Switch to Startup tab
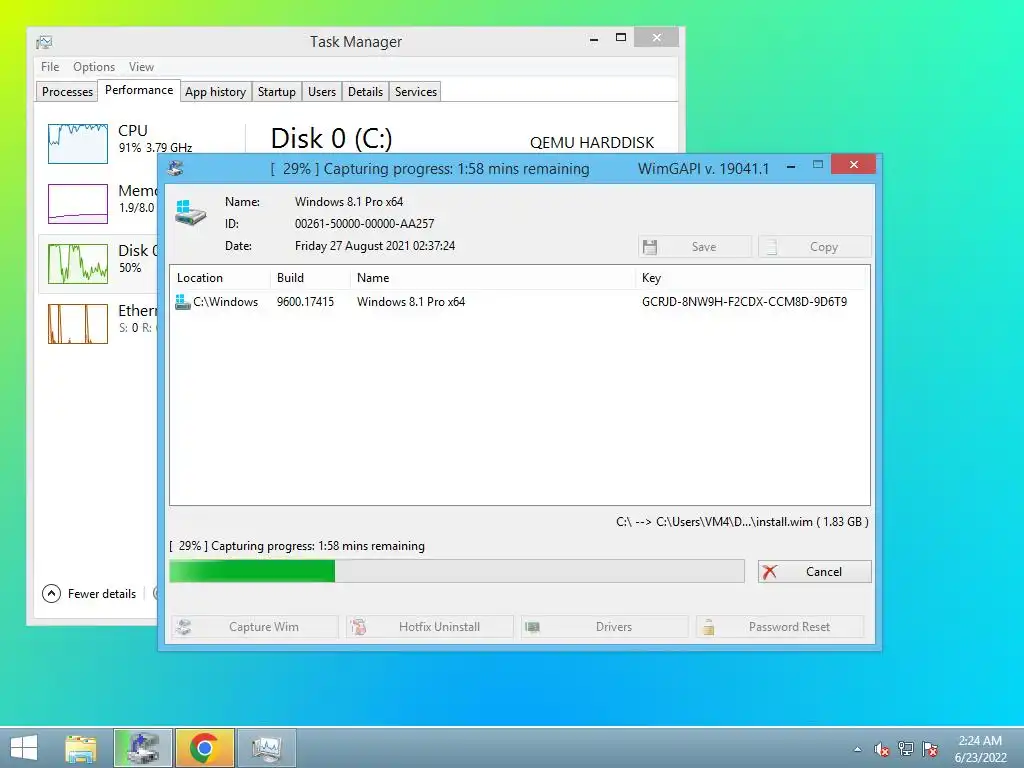Image resolution: width=1024 pixels, height=768 pixels. [277, 91]
